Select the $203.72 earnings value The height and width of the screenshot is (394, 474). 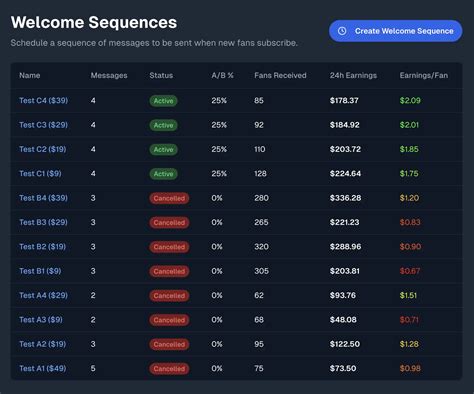(x=345, y=149)
